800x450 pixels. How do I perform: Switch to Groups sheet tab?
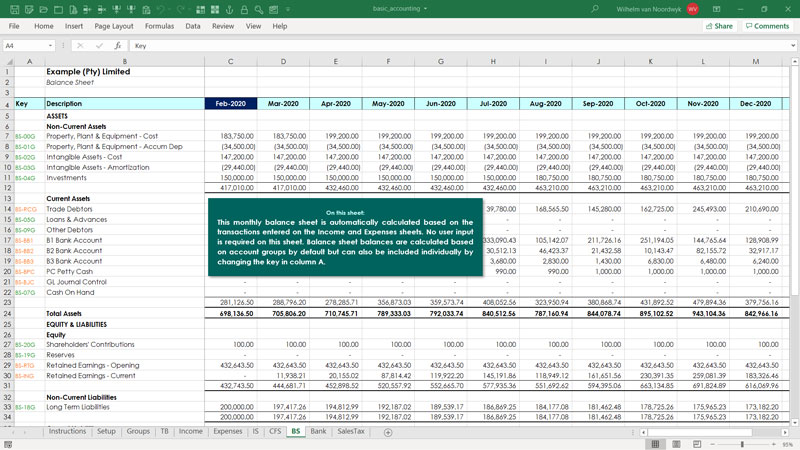[x=138, y=432]
